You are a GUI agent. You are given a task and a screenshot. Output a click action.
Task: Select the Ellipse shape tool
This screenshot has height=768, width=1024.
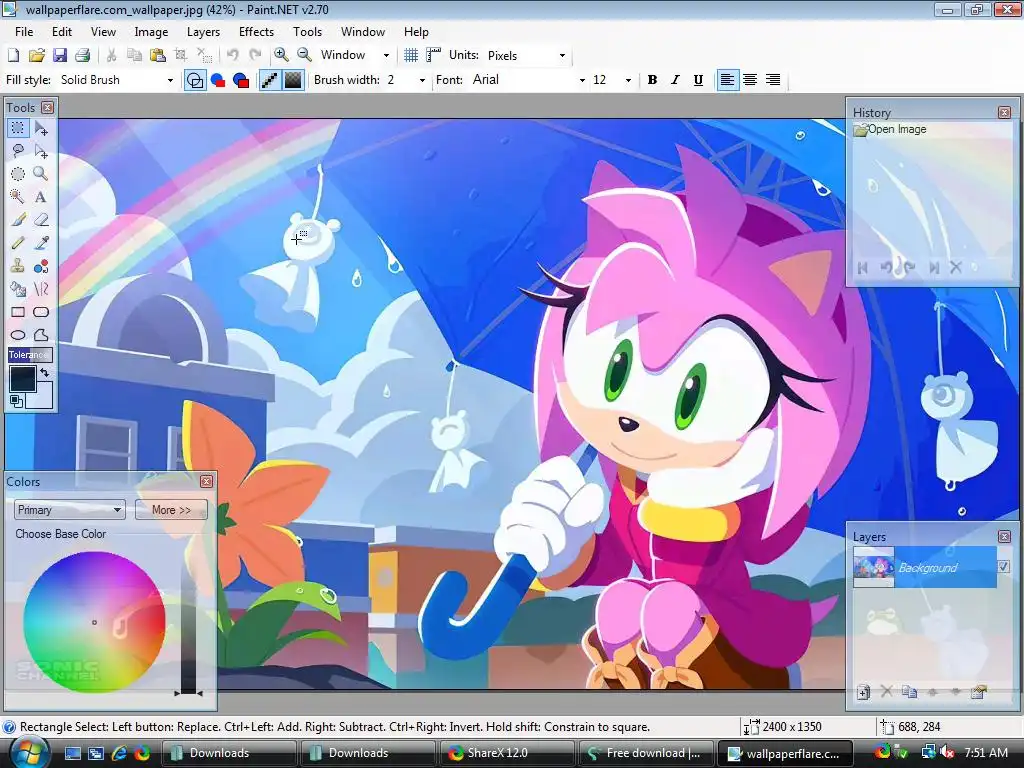pos(18,335)
